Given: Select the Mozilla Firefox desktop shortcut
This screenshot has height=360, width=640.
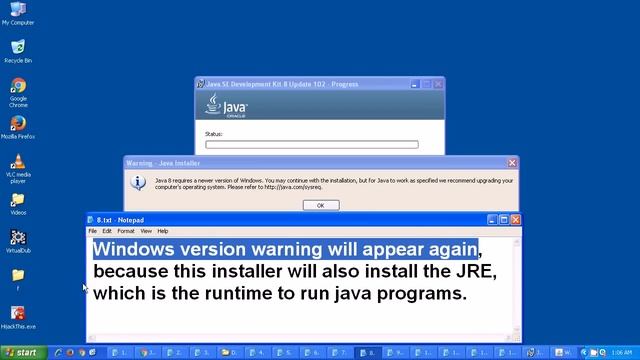Looking at the screenshot, I should tap(18, 127).
